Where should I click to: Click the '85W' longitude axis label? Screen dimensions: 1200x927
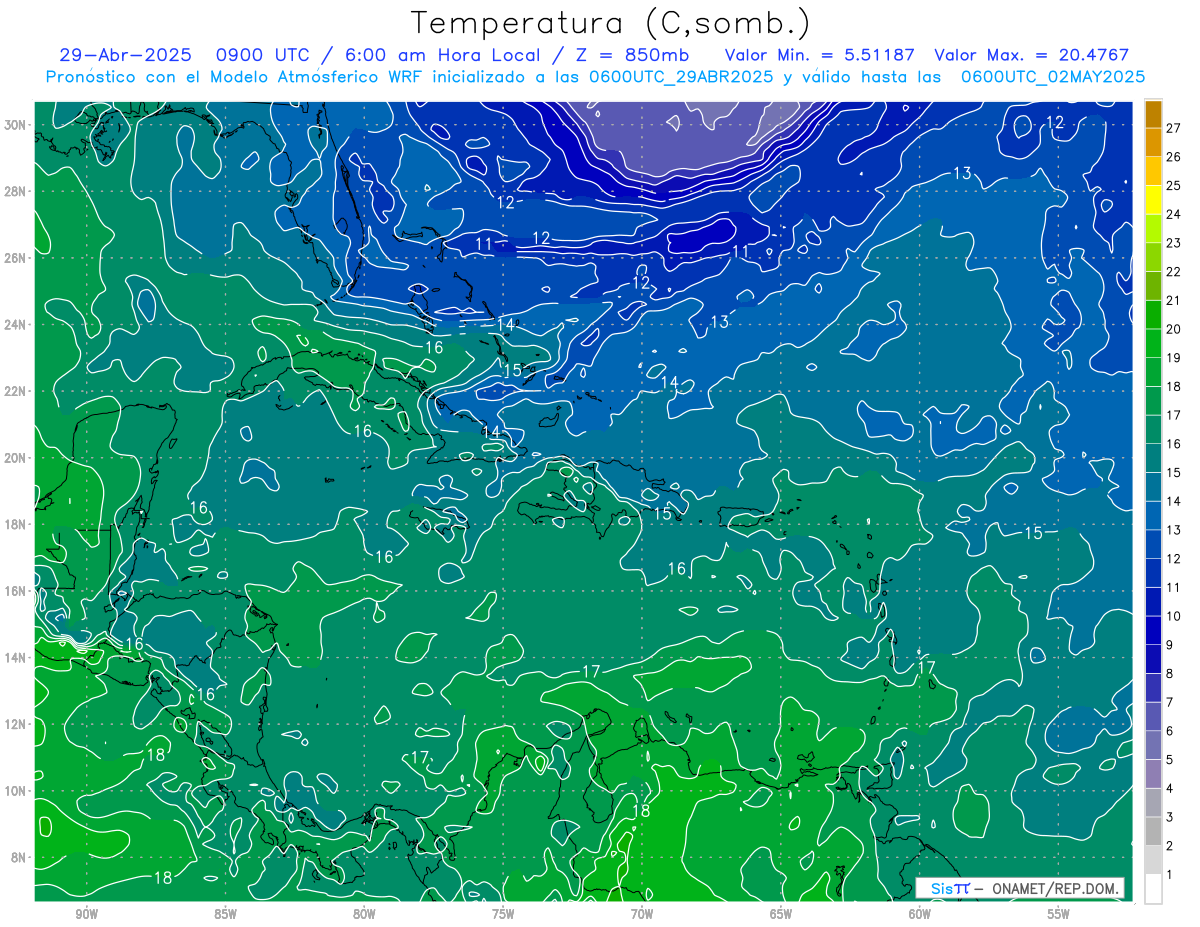pyautogui.click(x=225, y=914)
